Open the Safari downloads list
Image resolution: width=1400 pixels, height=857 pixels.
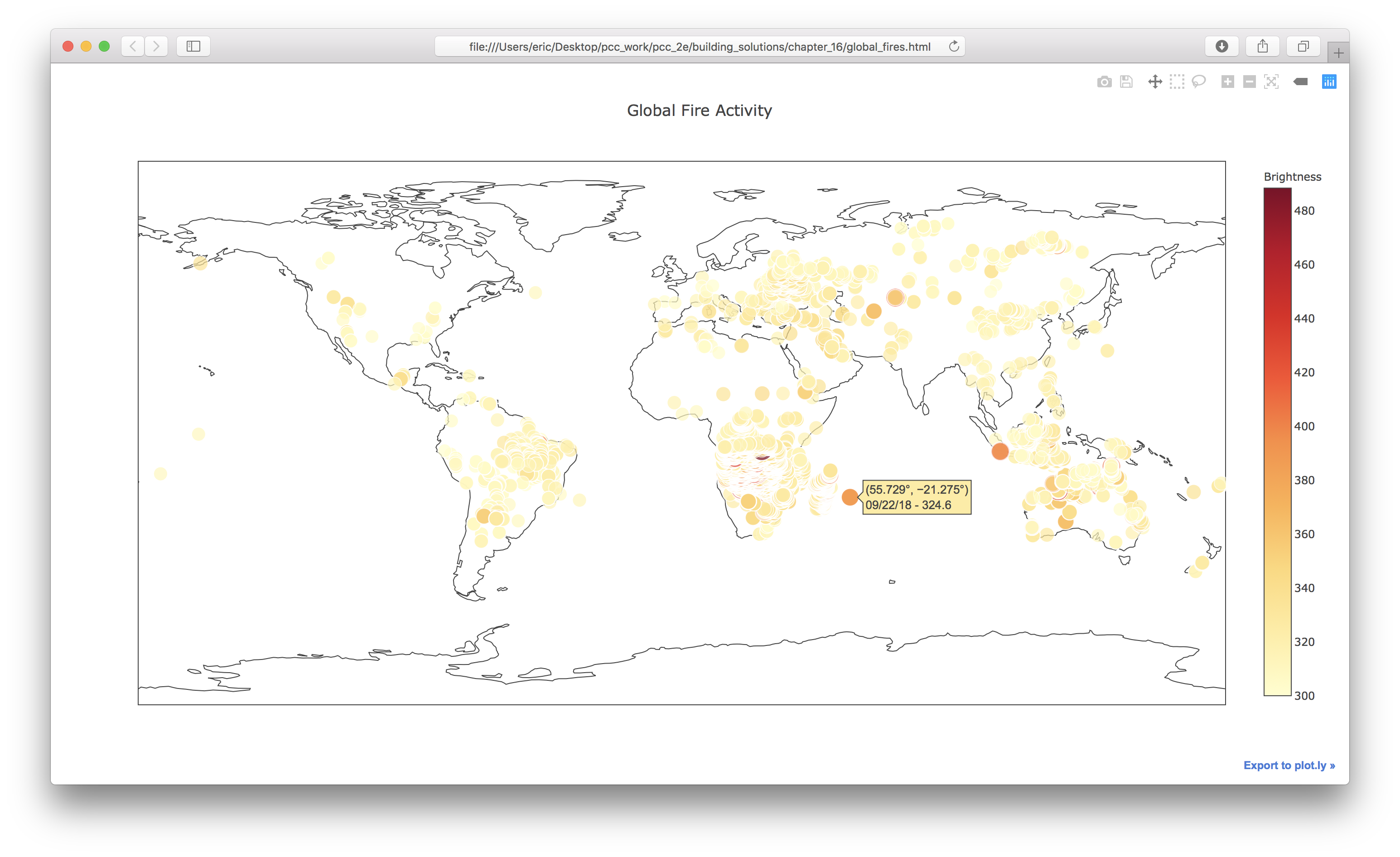coord(1221,46)
